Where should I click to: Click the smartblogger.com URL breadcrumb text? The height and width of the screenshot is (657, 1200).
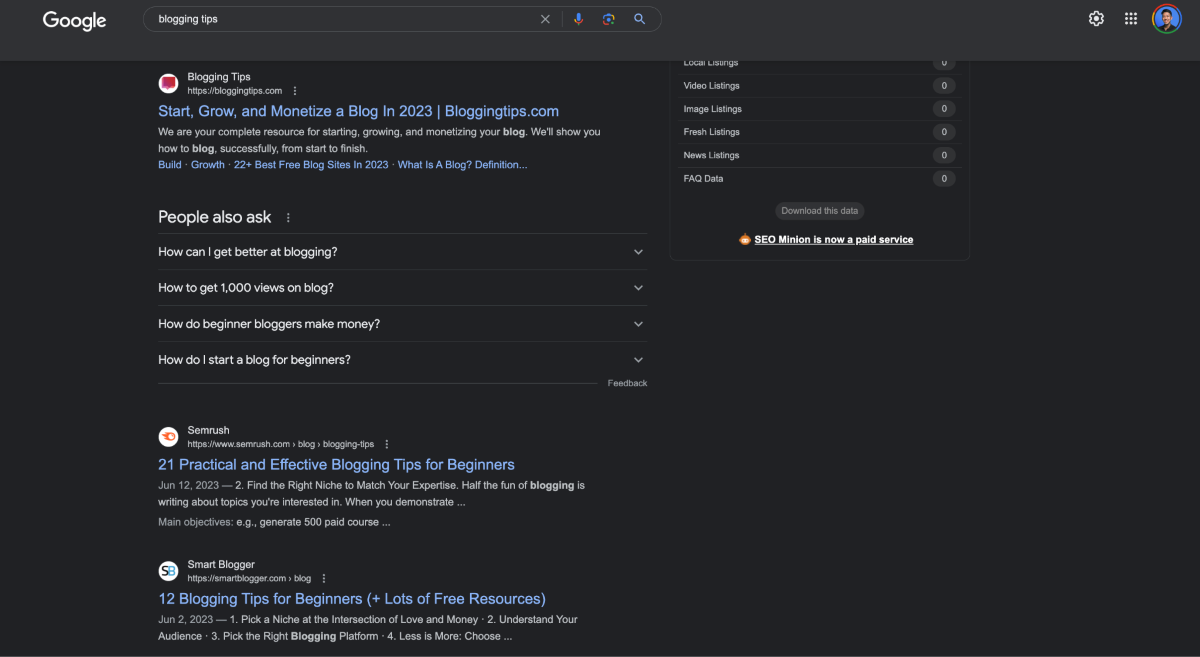pyautogui.click(x=250, y=578)
